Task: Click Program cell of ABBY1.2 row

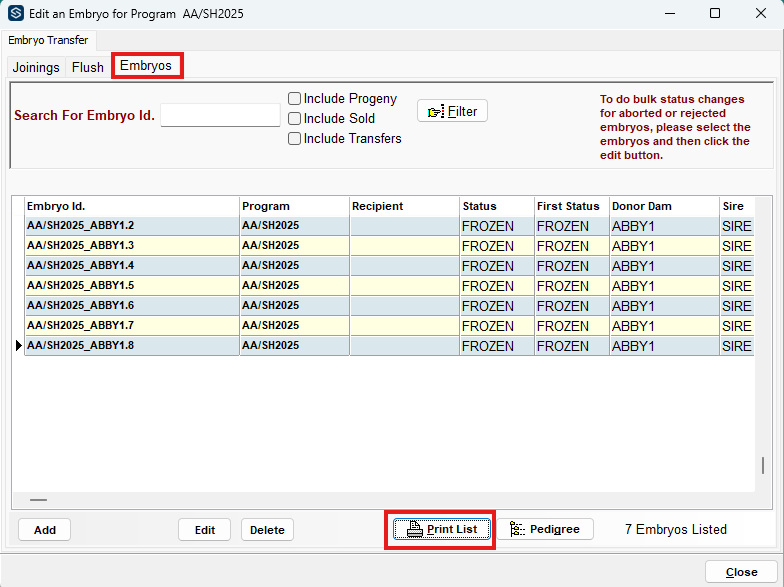Action: 294,226
